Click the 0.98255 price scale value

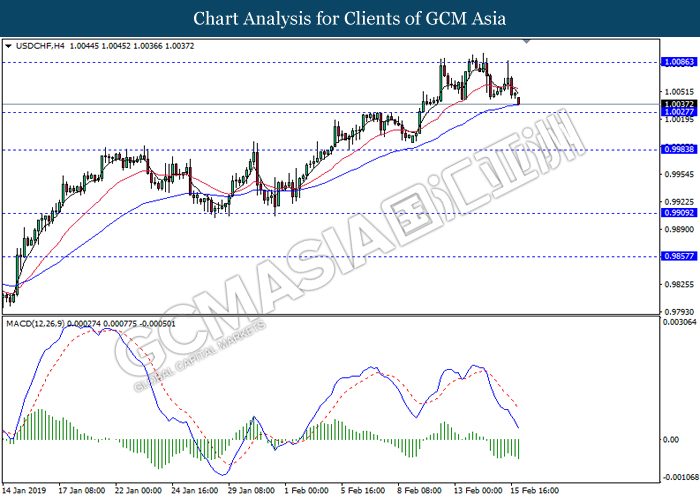679,285
